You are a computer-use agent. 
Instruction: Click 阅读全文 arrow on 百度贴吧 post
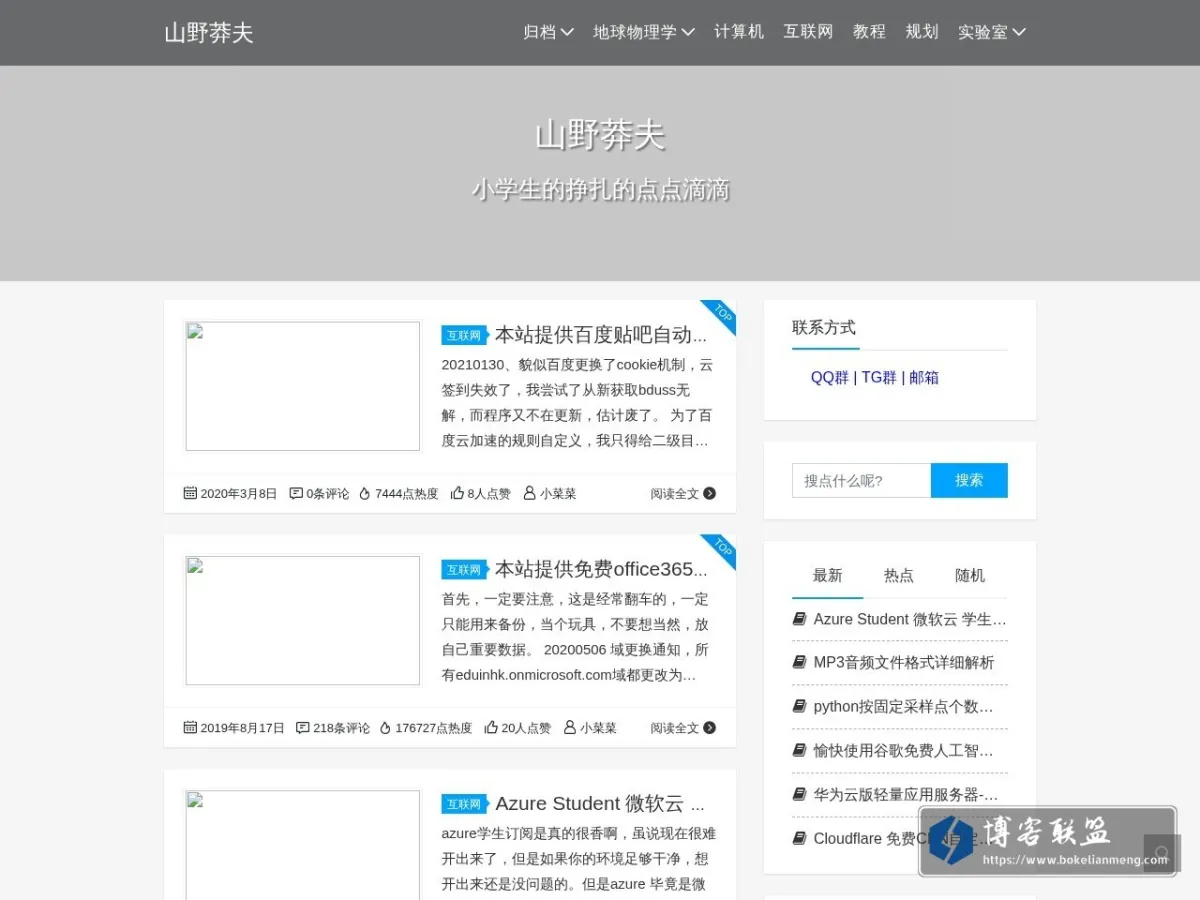coord(709,493)
